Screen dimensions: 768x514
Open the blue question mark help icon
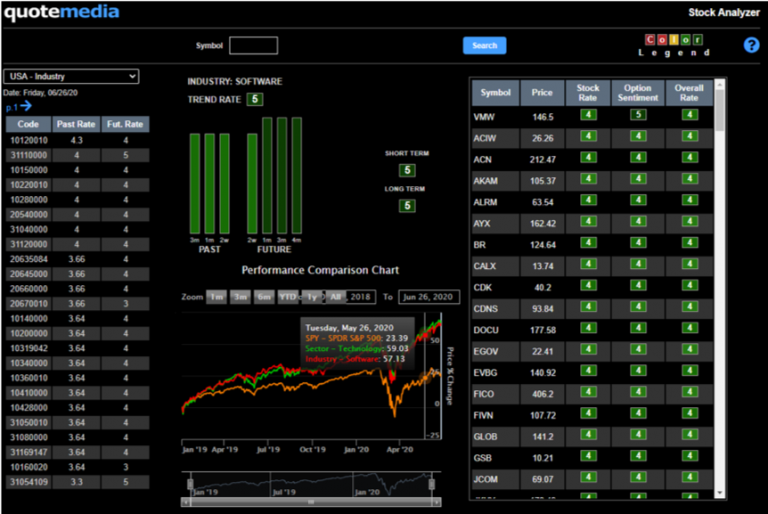coord(751,45)
